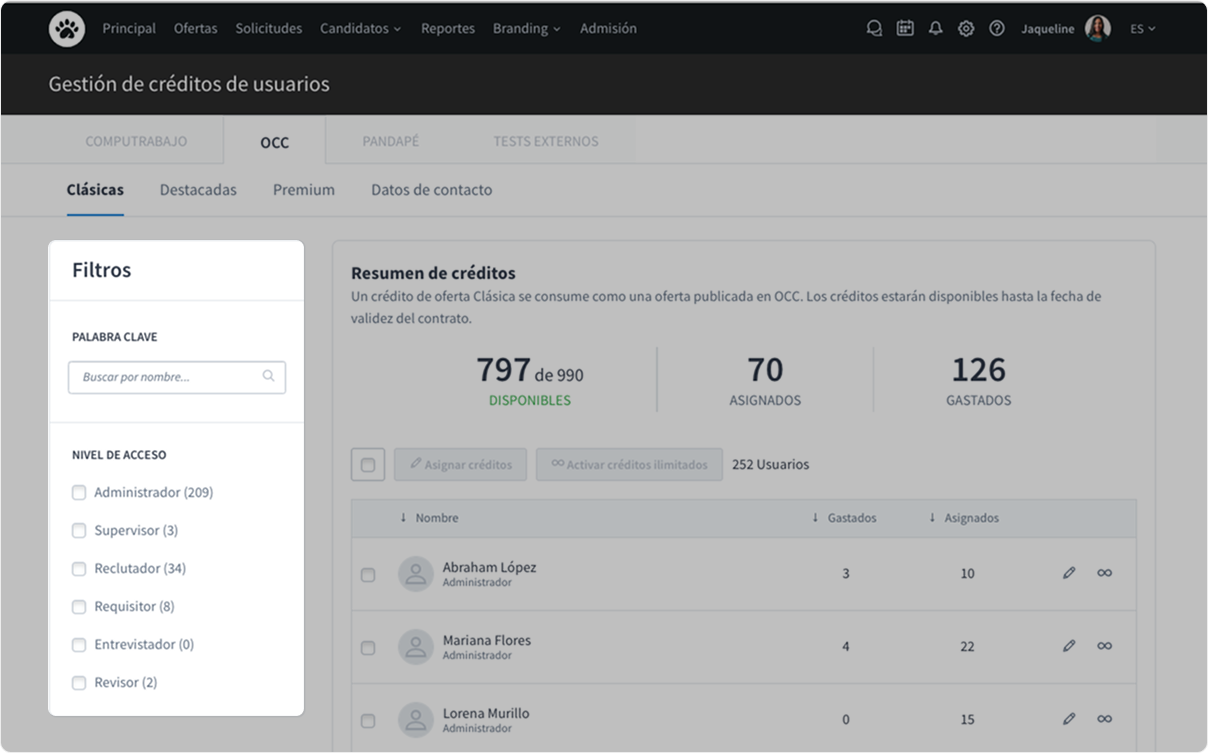Check the Administrador (209) filter
The height and width of the screenshot is (753, 1208).
click(x=79, y=493)
